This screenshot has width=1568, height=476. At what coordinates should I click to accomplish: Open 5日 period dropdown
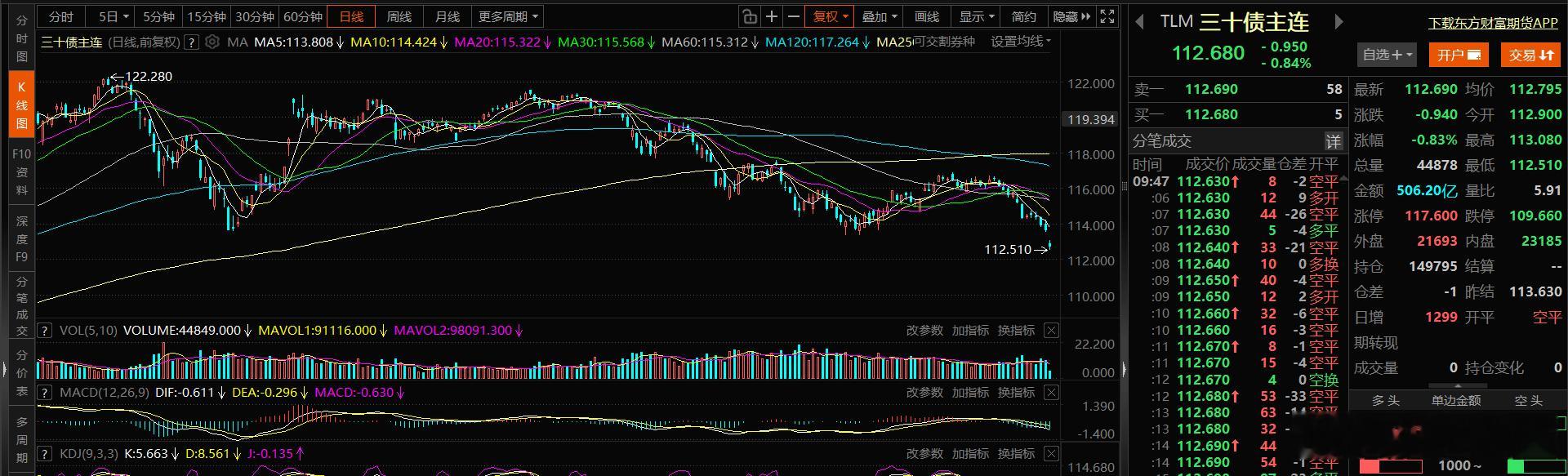click(x=113, y=16)
